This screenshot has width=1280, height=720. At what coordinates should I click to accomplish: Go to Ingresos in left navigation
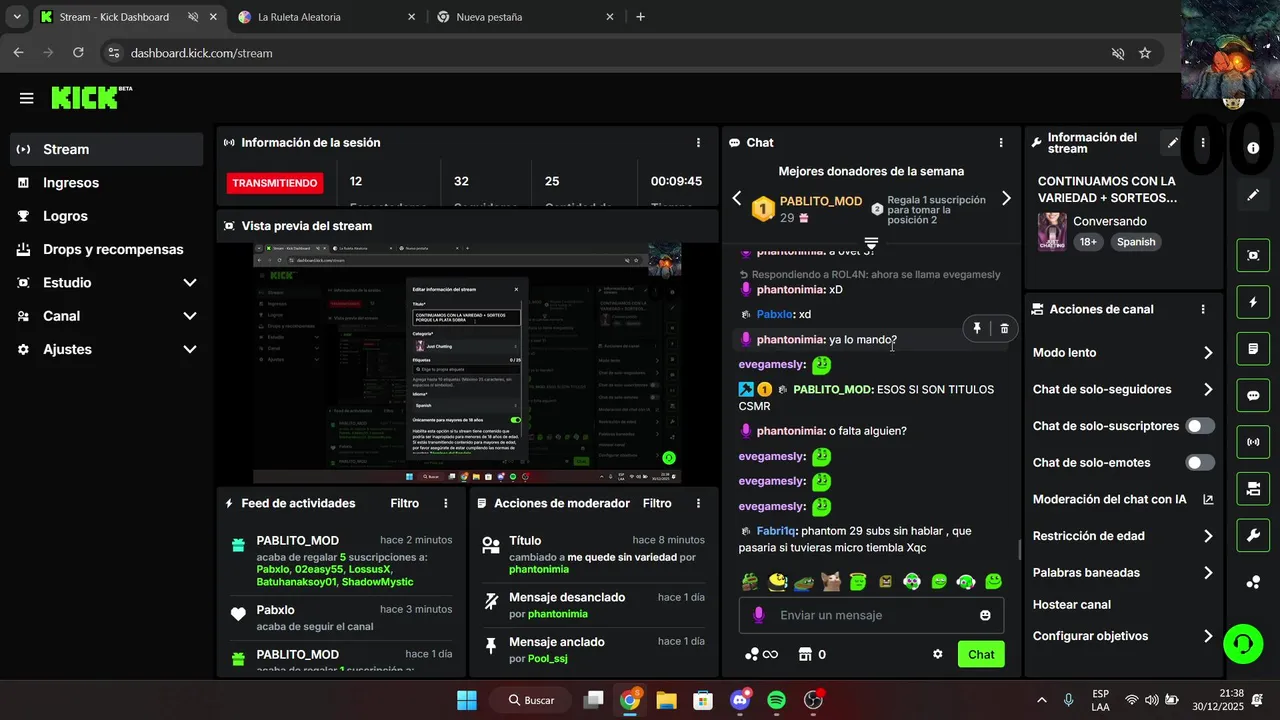pos(106,183)
